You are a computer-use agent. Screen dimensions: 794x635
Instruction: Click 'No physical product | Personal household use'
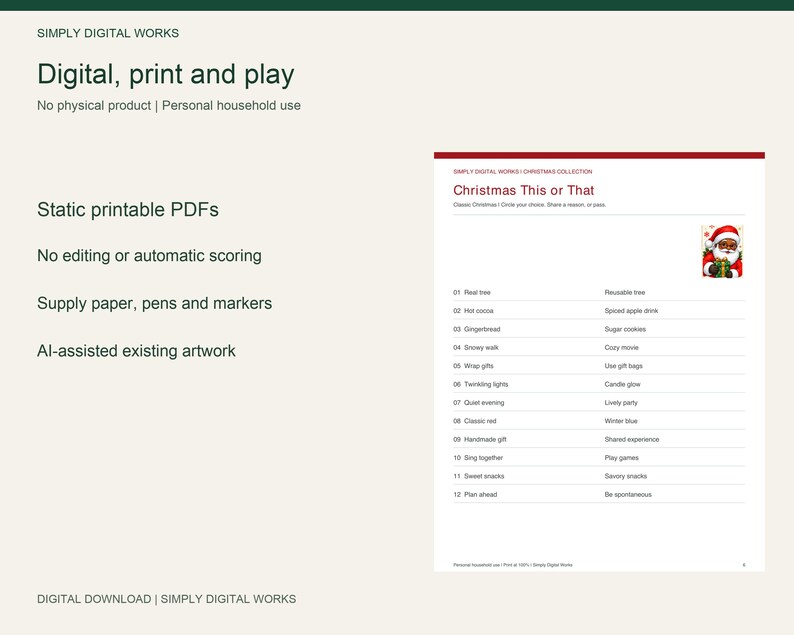coord(169,105)
